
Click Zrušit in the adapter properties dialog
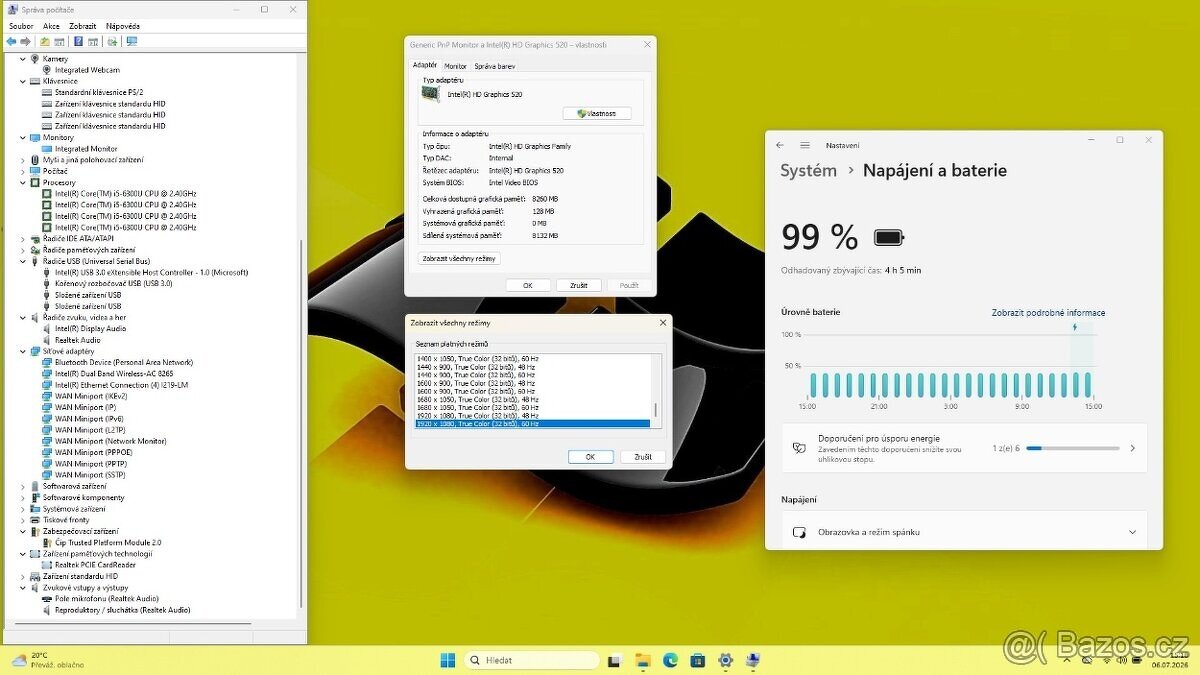(x=579, y=285)
